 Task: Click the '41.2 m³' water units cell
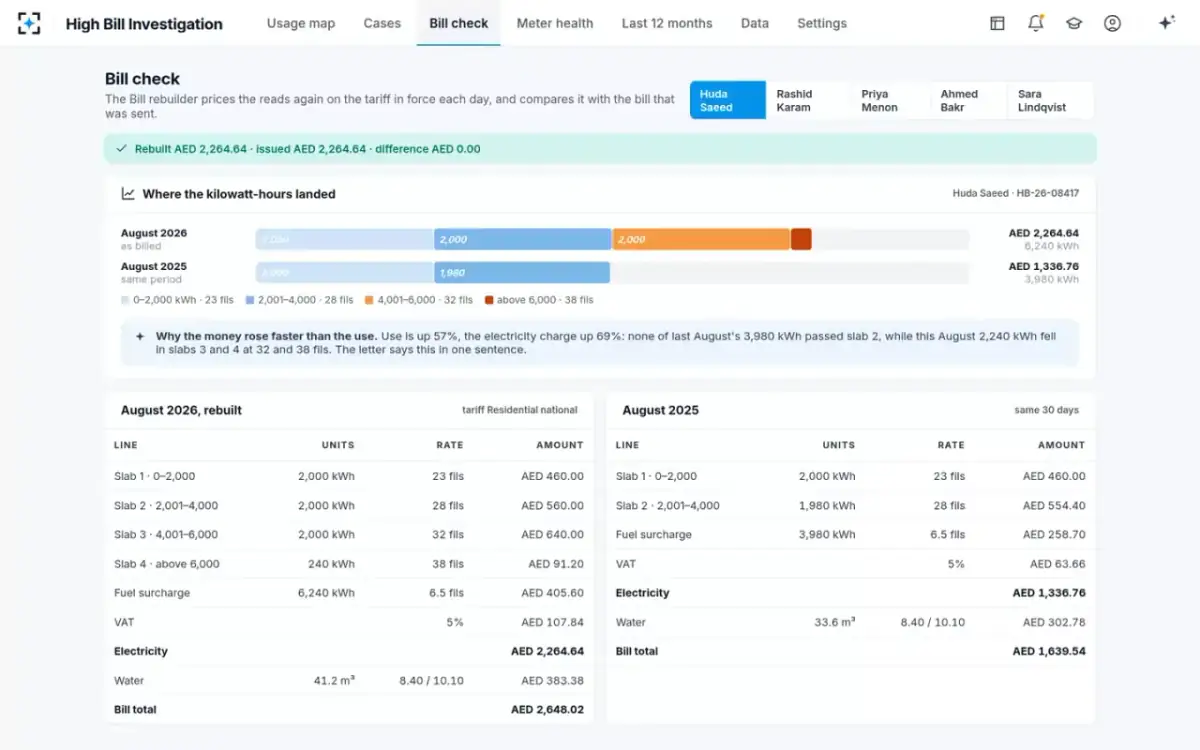[334, 681]
